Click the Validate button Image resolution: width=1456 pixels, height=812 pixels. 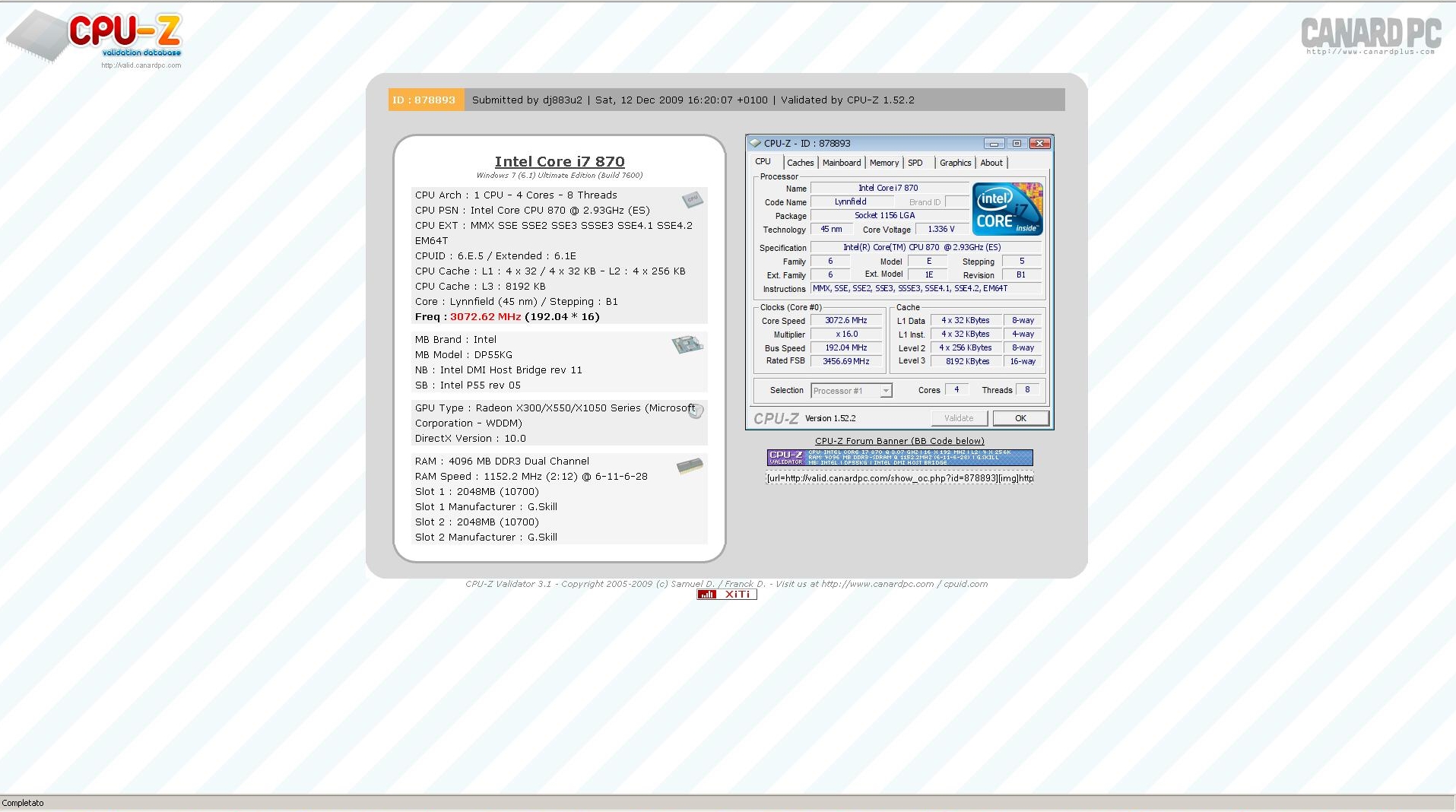pyautogui.click(x=959, y=418)
